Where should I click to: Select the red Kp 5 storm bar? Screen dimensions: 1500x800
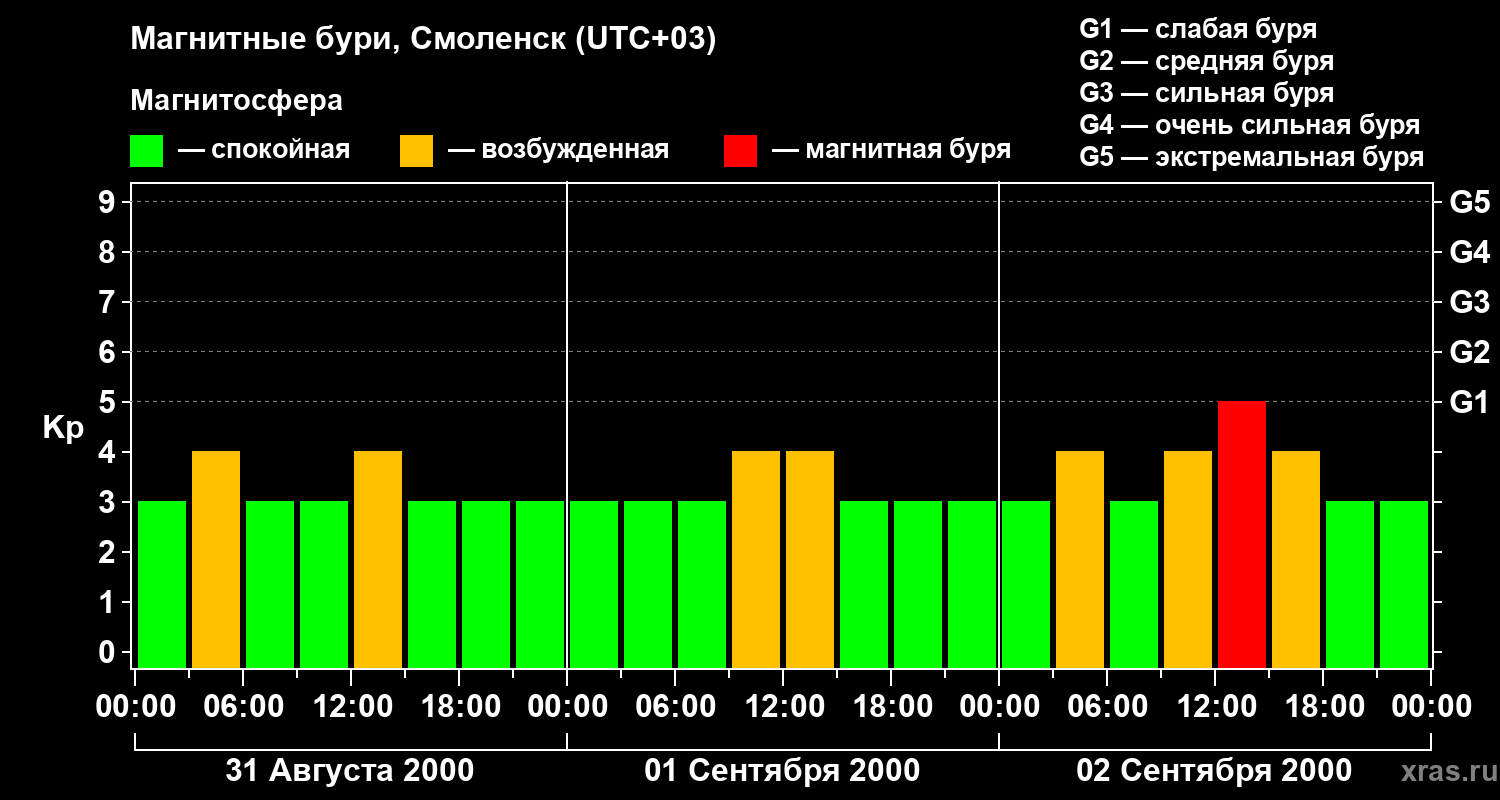pos(1242,534)
